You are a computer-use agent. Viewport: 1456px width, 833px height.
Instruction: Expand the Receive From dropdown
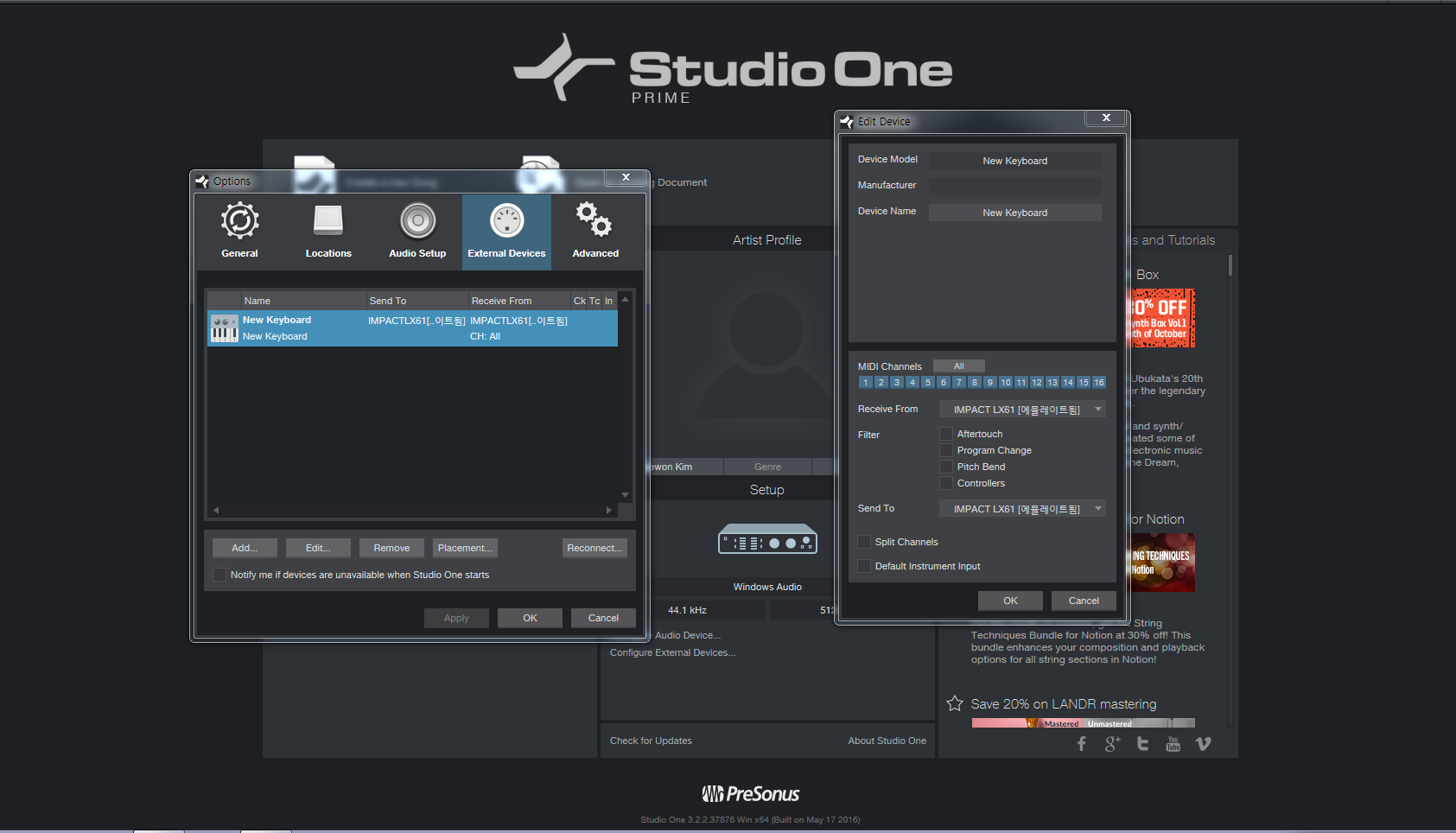(x=1022, y=410)
